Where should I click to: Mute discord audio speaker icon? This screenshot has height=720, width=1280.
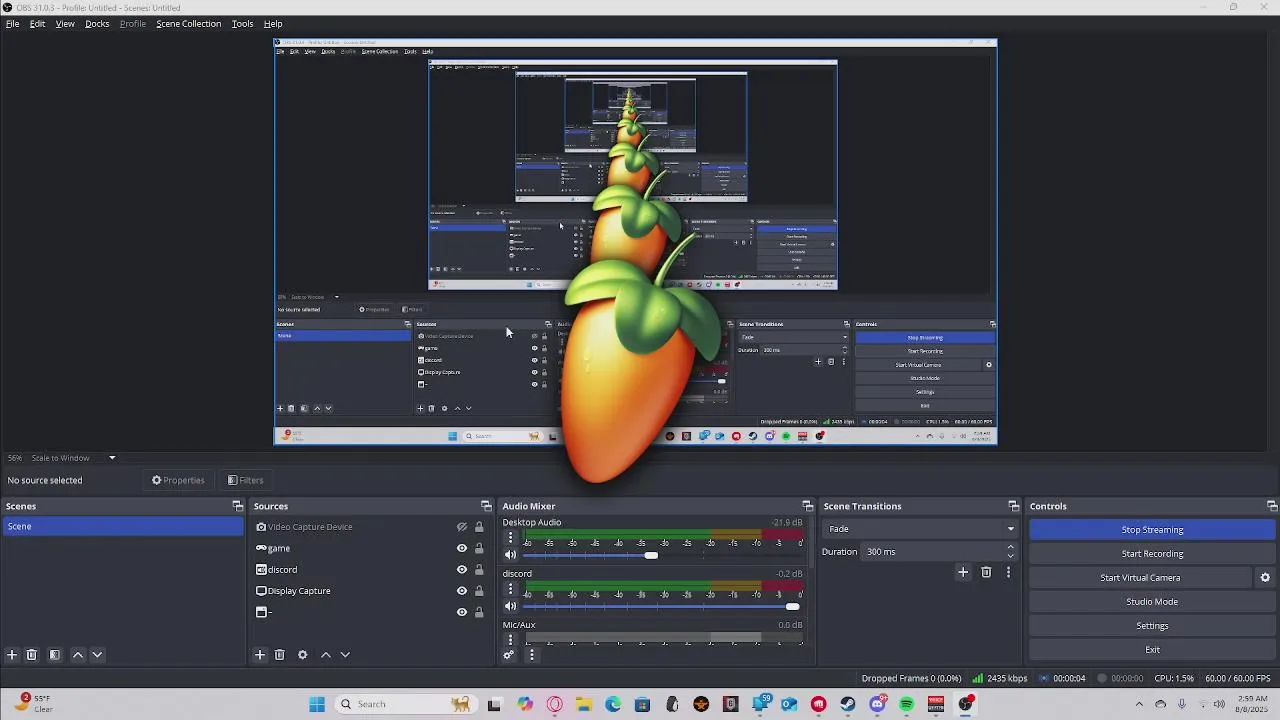510,606
